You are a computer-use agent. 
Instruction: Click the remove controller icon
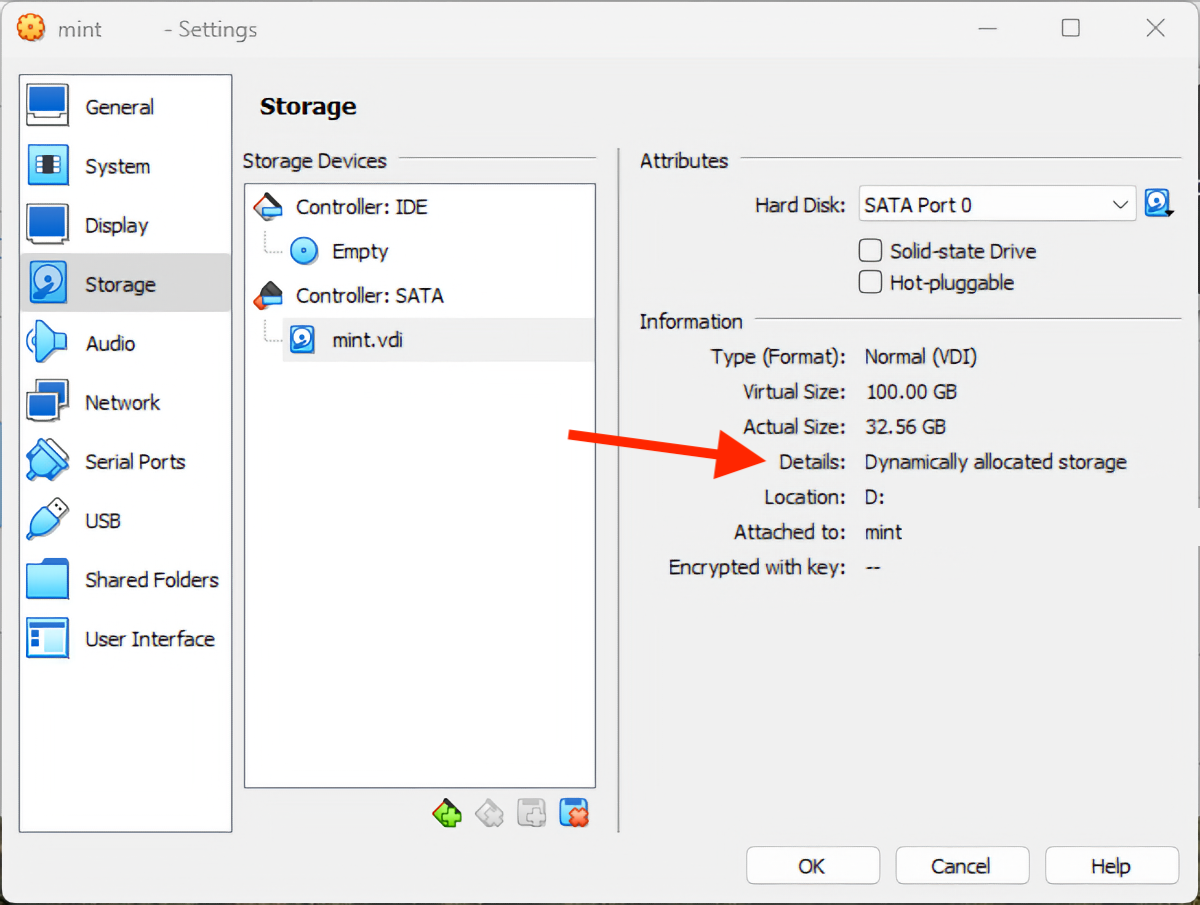[x=489, y=813]
